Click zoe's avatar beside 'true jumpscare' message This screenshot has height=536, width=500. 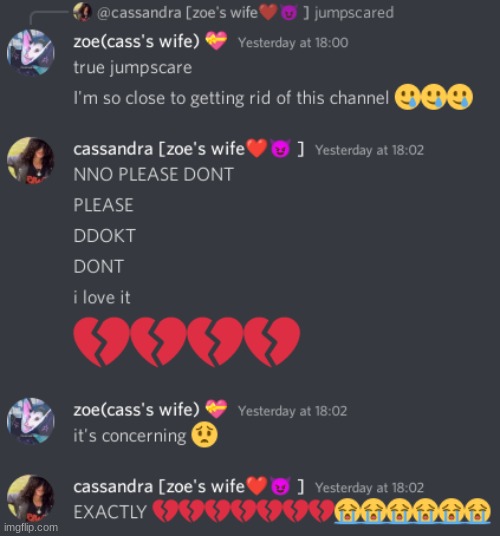tap(31, 52)
